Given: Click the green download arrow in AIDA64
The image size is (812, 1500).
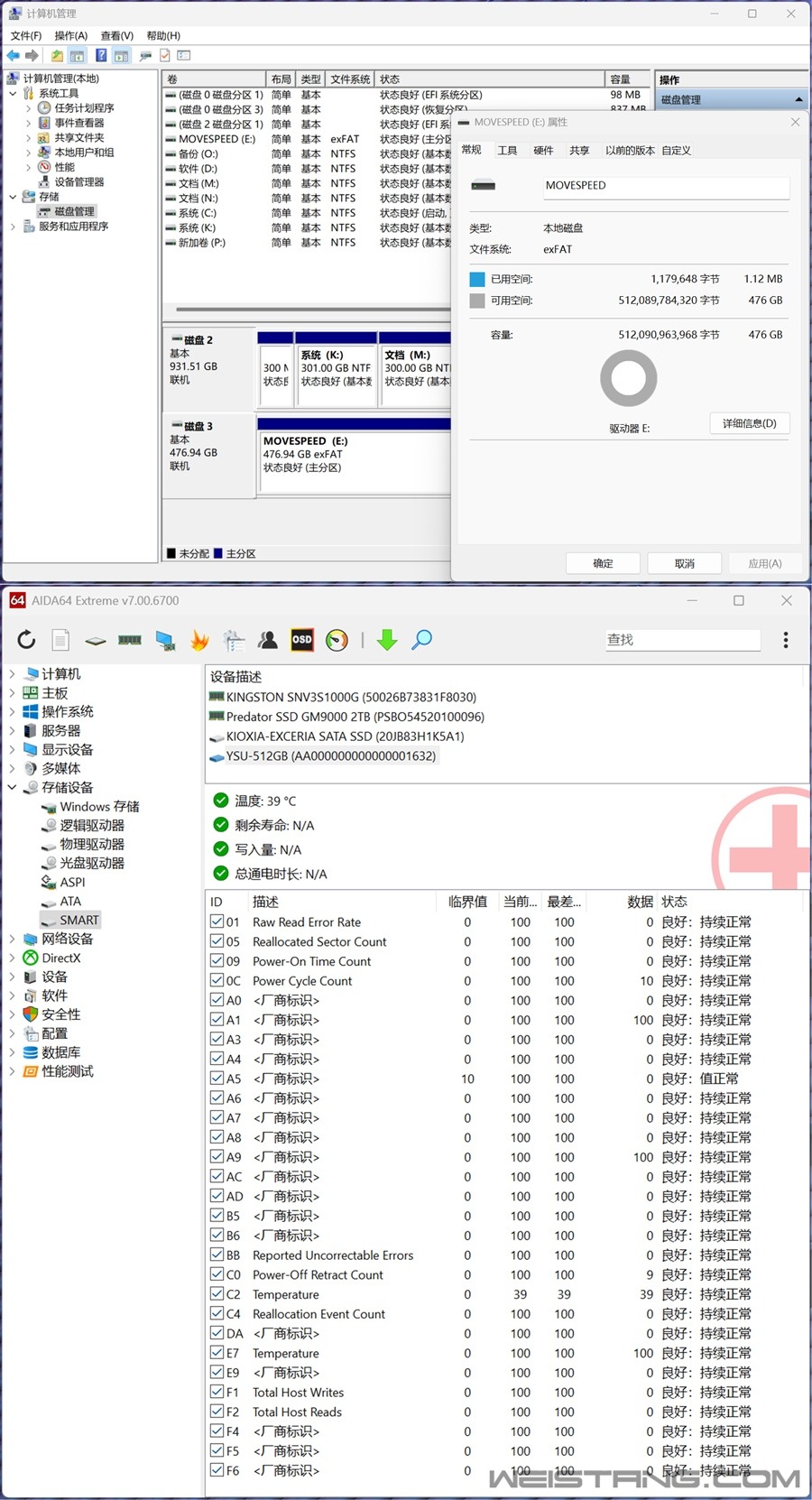Looking at the screenshot, I should [x=387, y=640].
